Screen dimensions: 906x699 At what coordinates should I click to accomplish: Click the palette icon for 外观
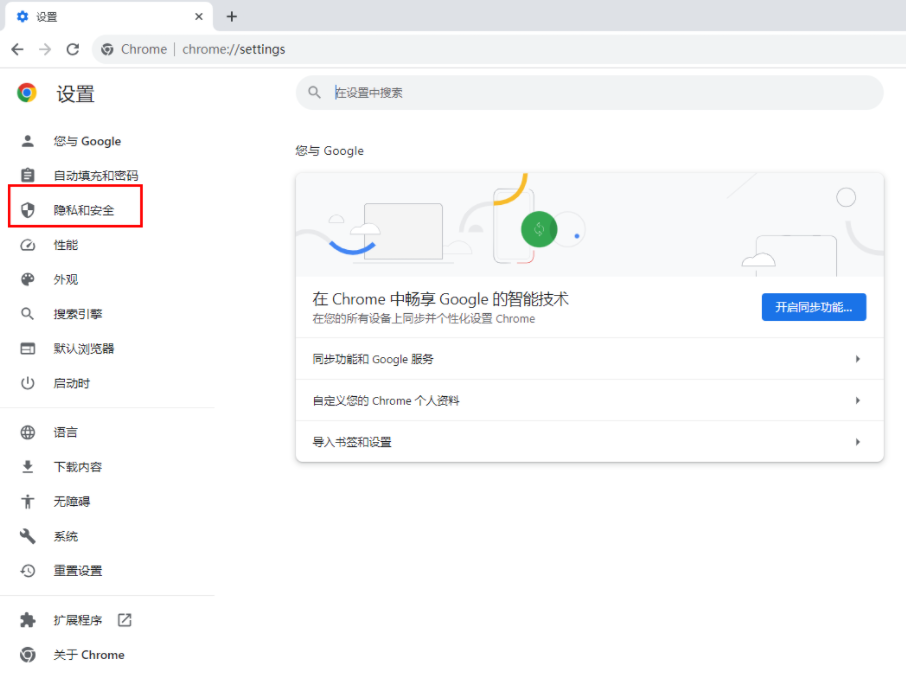click(x=28, y=280)
